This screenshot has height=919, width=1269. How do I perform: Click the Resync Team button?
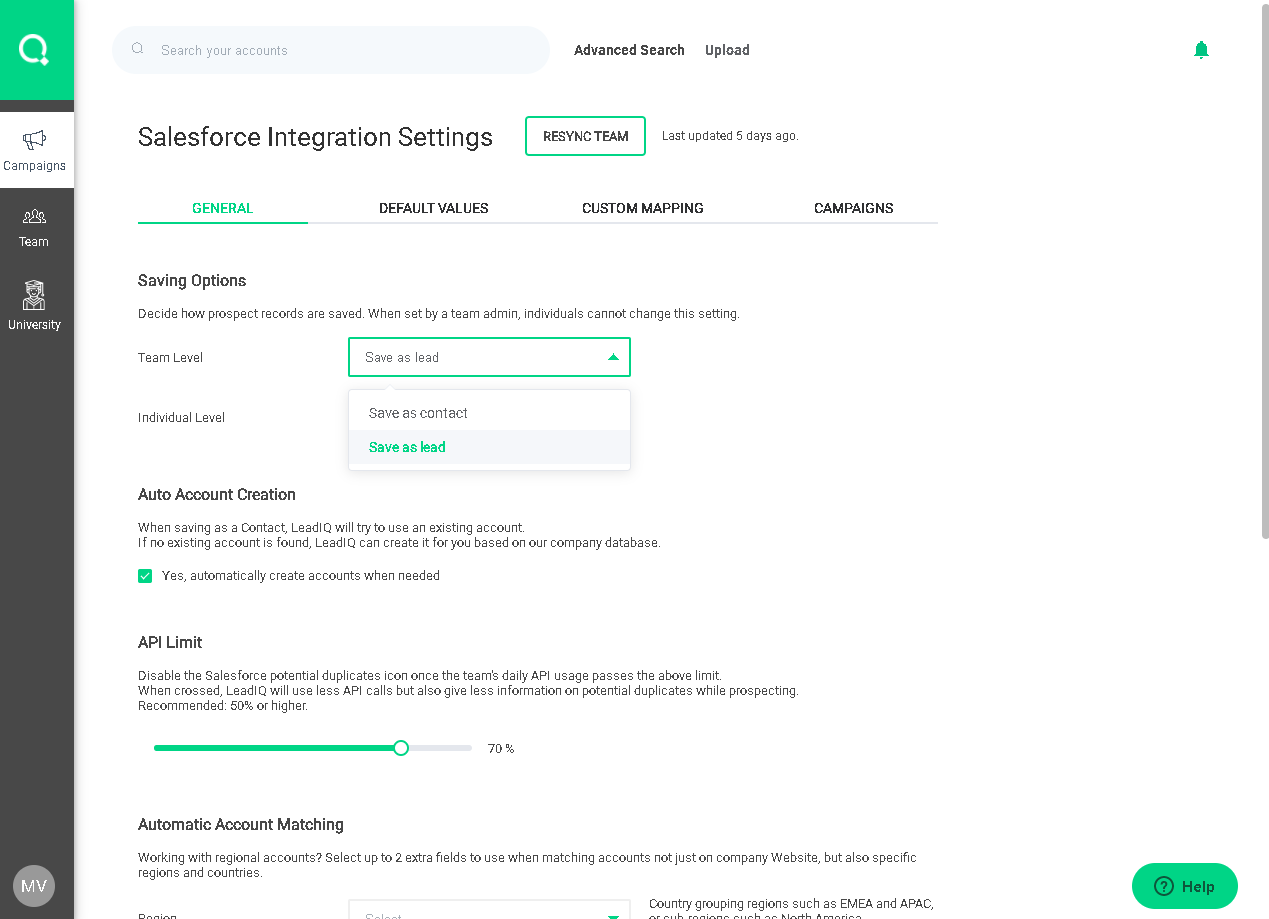(x=585, y=136)
